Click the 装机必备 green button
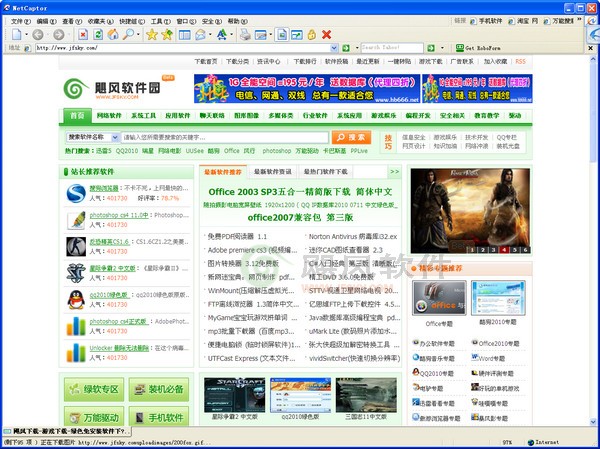600x449 pixels. (x=159, y=389)
